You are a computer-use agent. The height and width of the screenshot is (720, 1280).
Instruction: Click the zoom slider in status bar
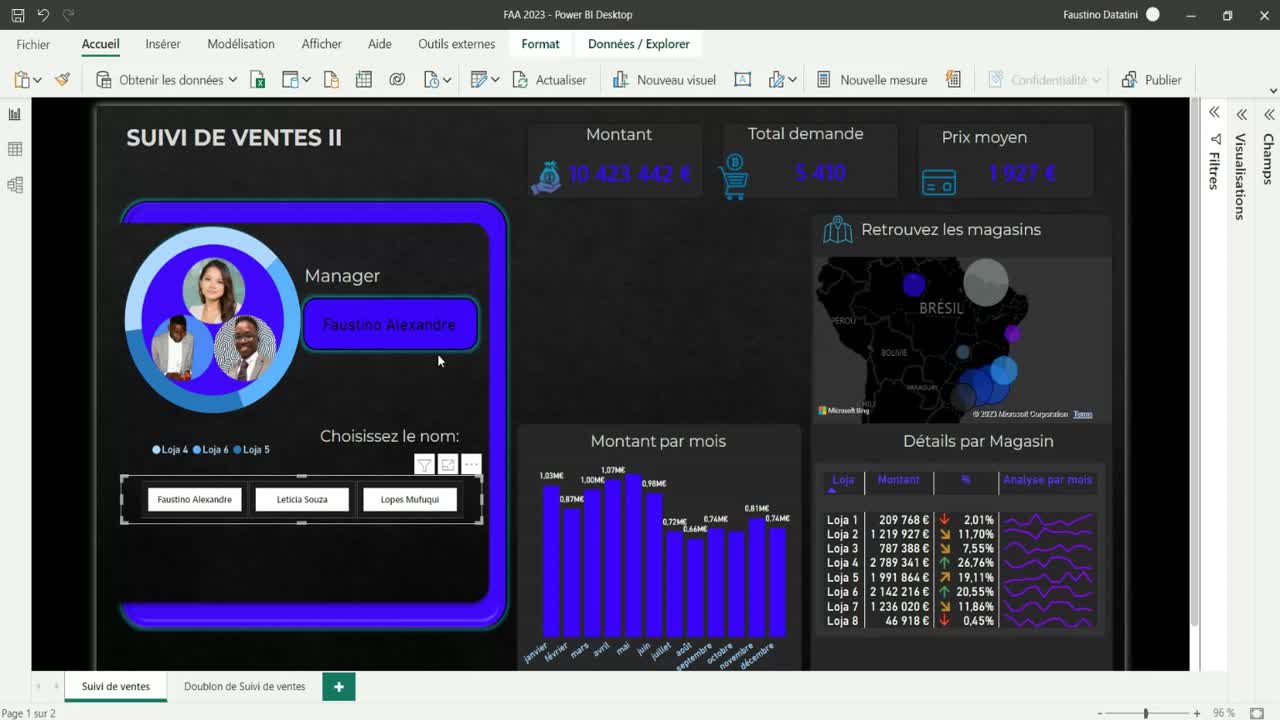1146,713
